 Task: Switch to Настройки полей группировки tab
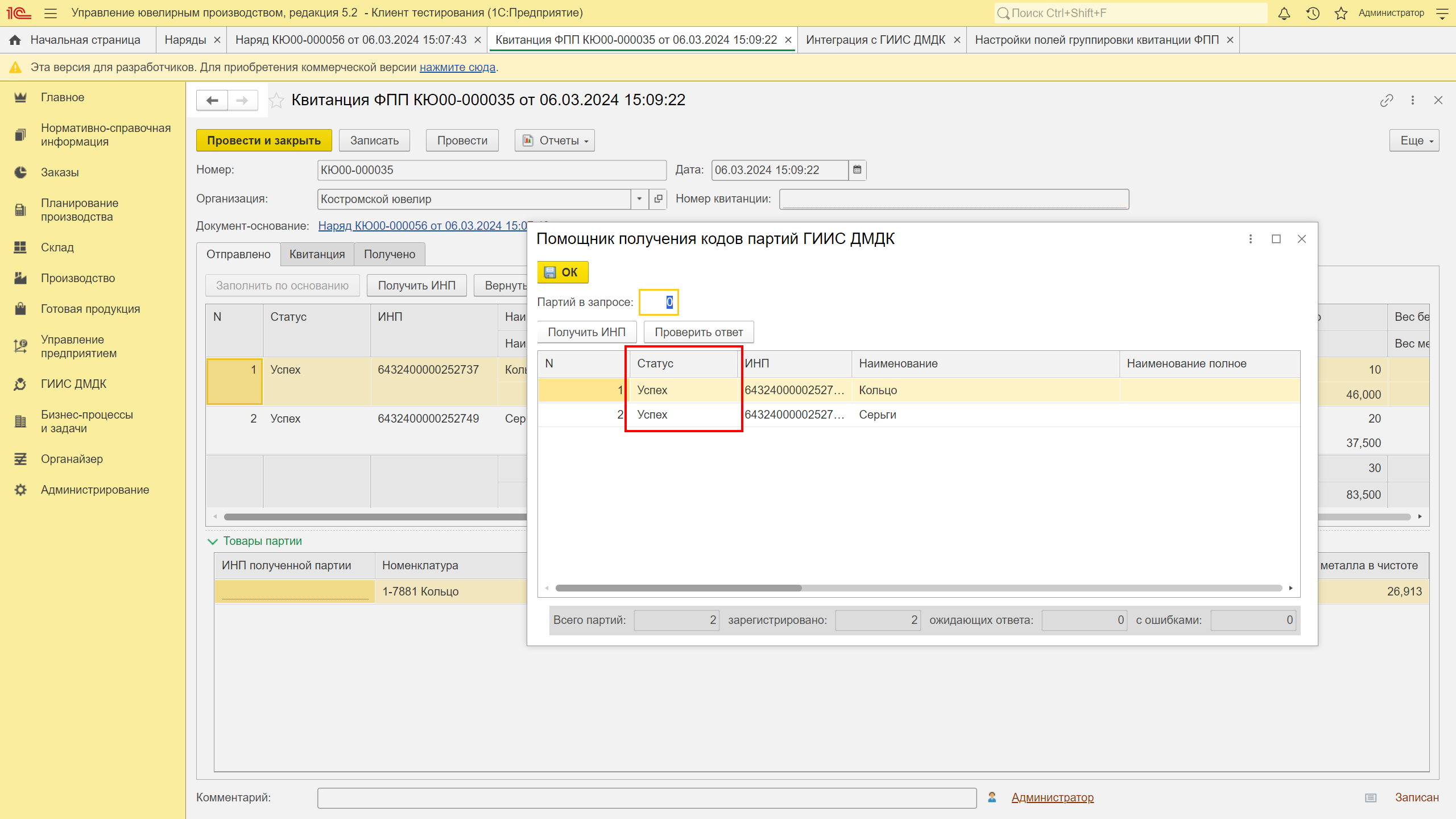click(1097, 40)
